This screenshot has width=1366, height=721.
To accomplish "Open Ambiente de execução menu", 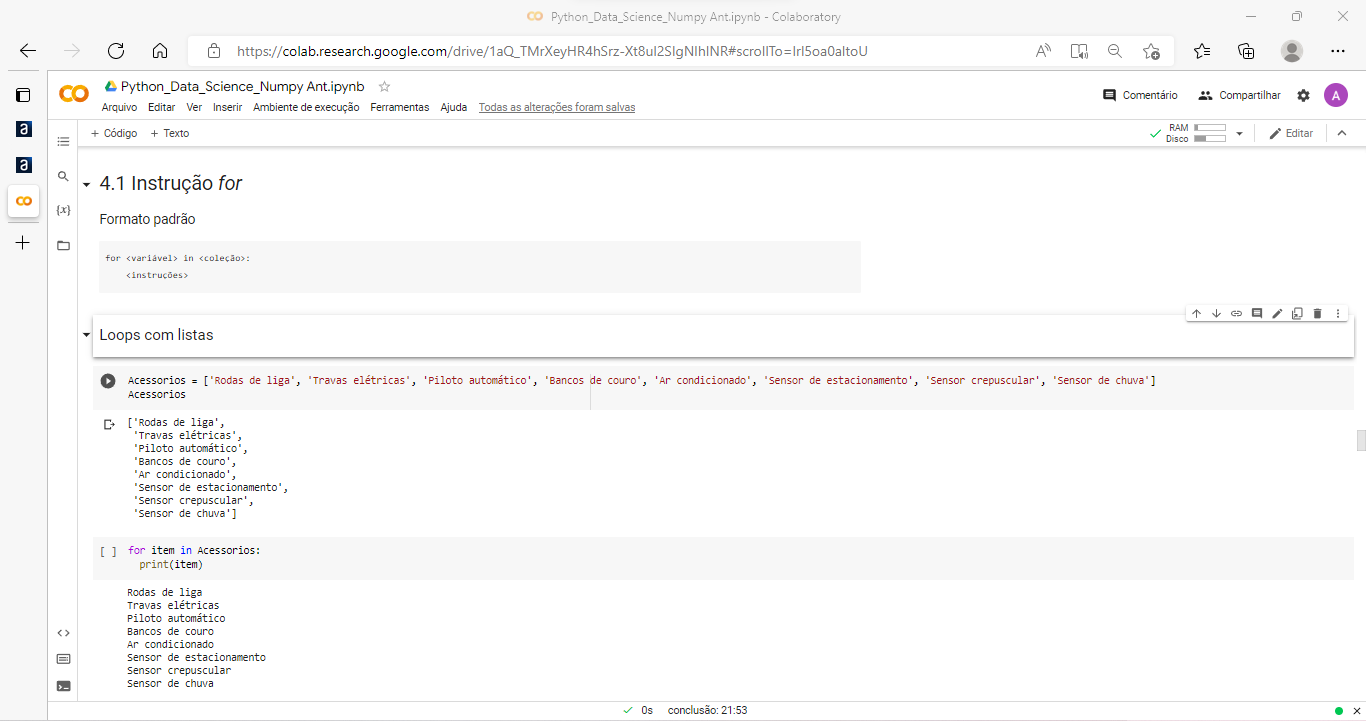I will click(306, 107).
